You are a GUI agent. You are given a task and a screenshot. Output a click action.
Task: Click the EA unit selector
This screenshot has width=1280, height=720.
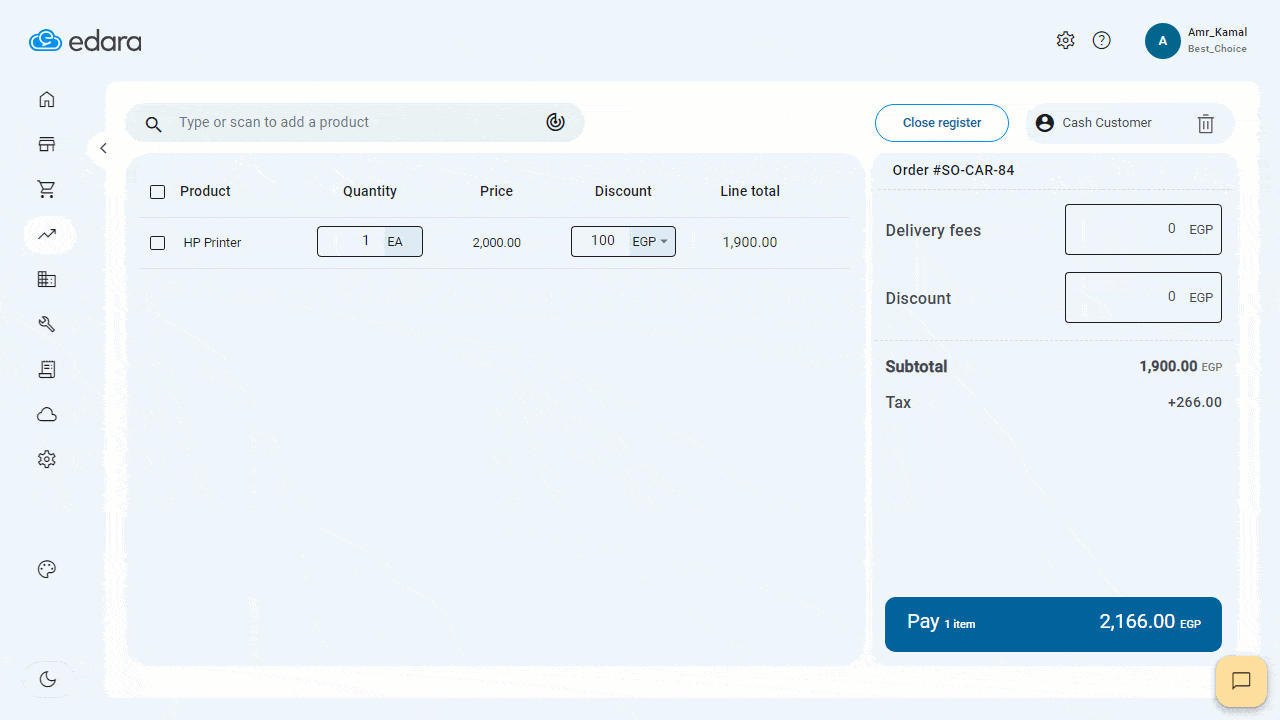pyautogui.click(x=403, y=241)
